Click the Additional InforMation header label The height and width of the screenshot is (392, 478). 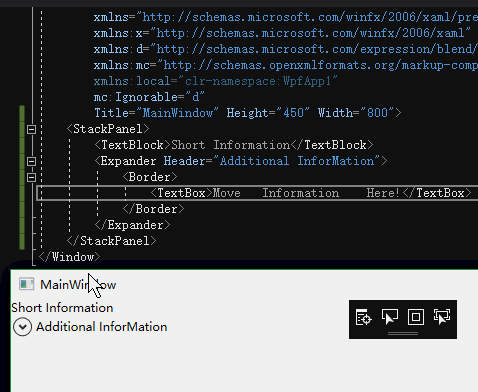(102, 327)
